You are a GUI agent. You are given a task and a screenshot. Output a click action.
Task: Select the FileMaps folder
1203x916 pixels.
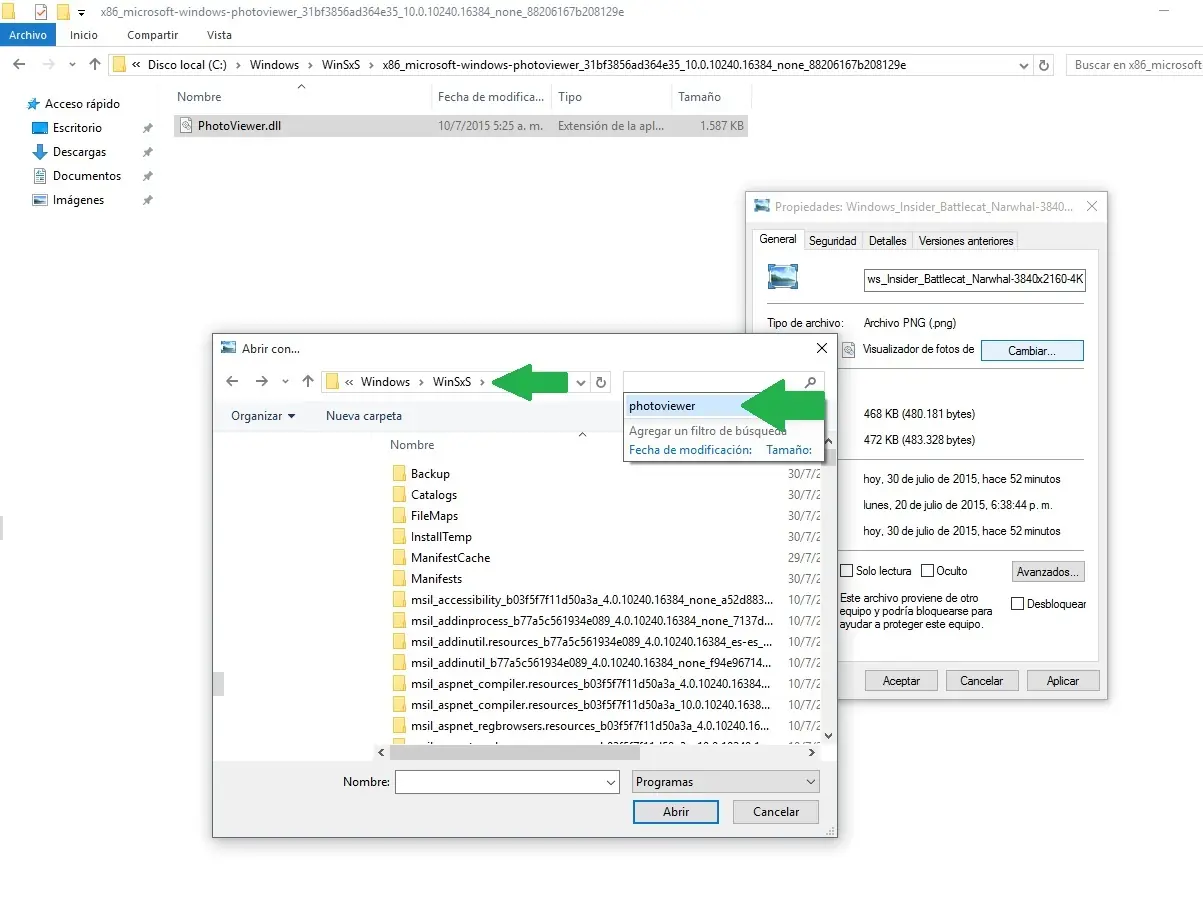click(434, 516)
